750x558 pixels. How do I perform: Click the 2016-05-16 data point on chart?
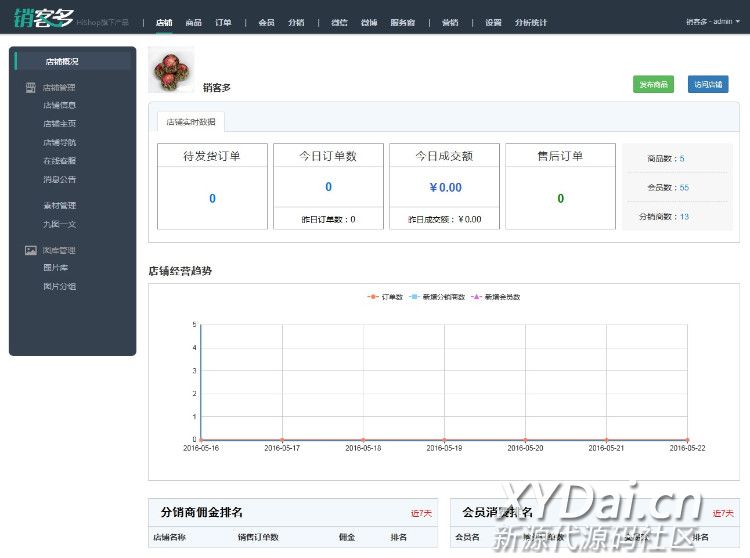(201, 439)
